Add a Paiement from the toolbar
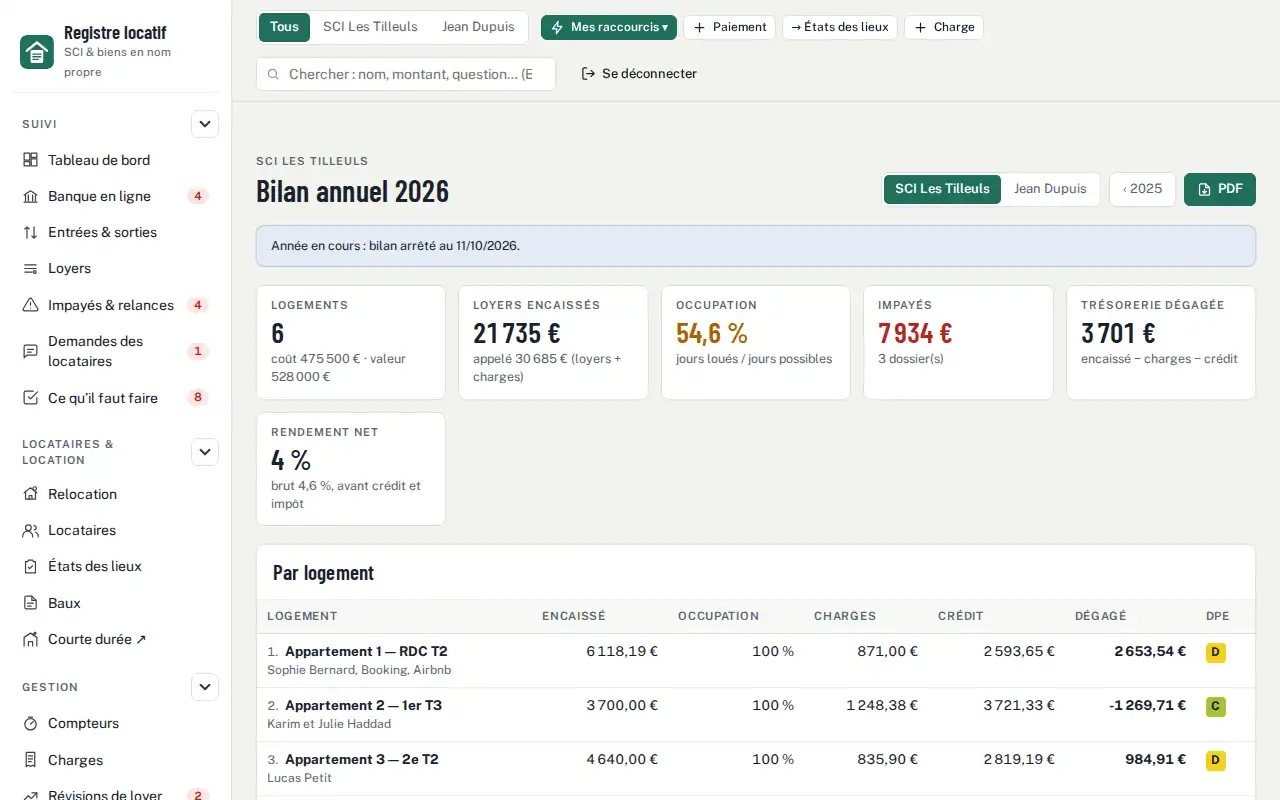Image resolution: width=1280 pixels, height=800 pixels. [x=730, y=27]
